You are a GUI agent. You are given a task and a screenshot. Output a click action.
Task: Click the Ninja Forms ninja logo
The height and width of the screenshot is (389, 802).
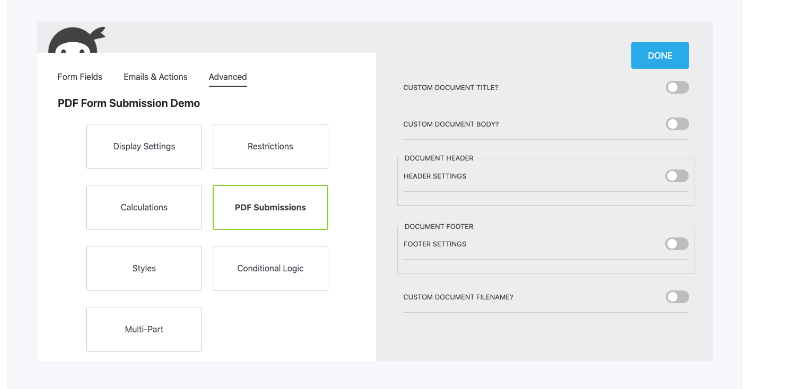point(76,40)
